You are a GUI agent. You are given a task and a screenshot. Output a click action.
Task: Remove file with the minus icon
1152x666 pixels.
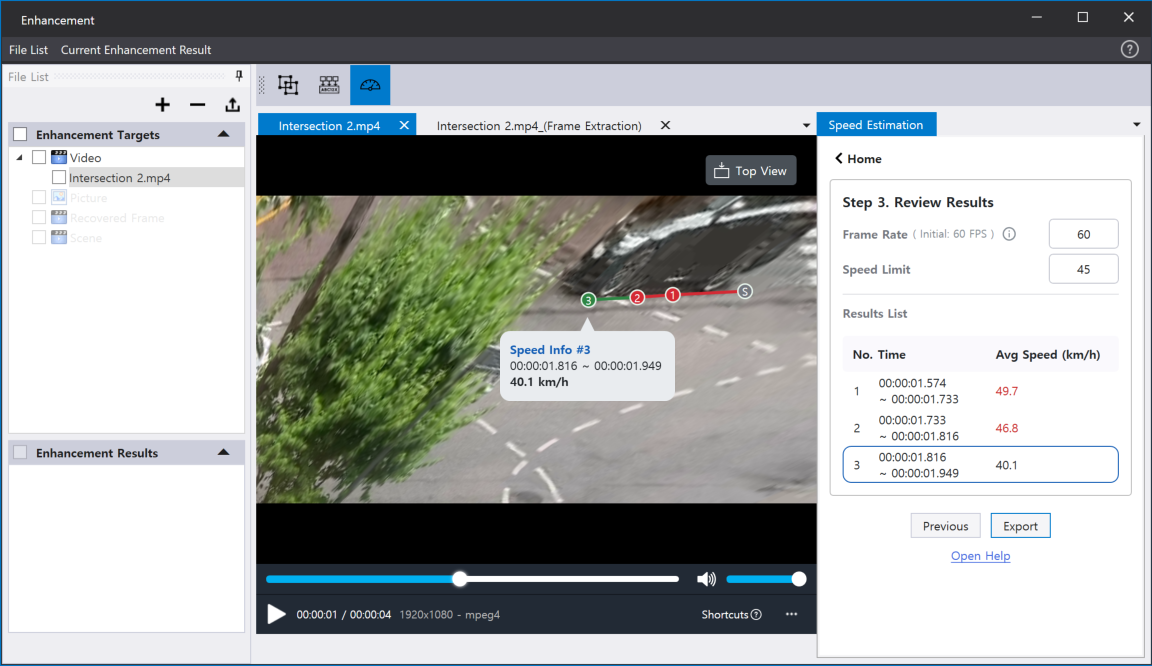[198, 105]
